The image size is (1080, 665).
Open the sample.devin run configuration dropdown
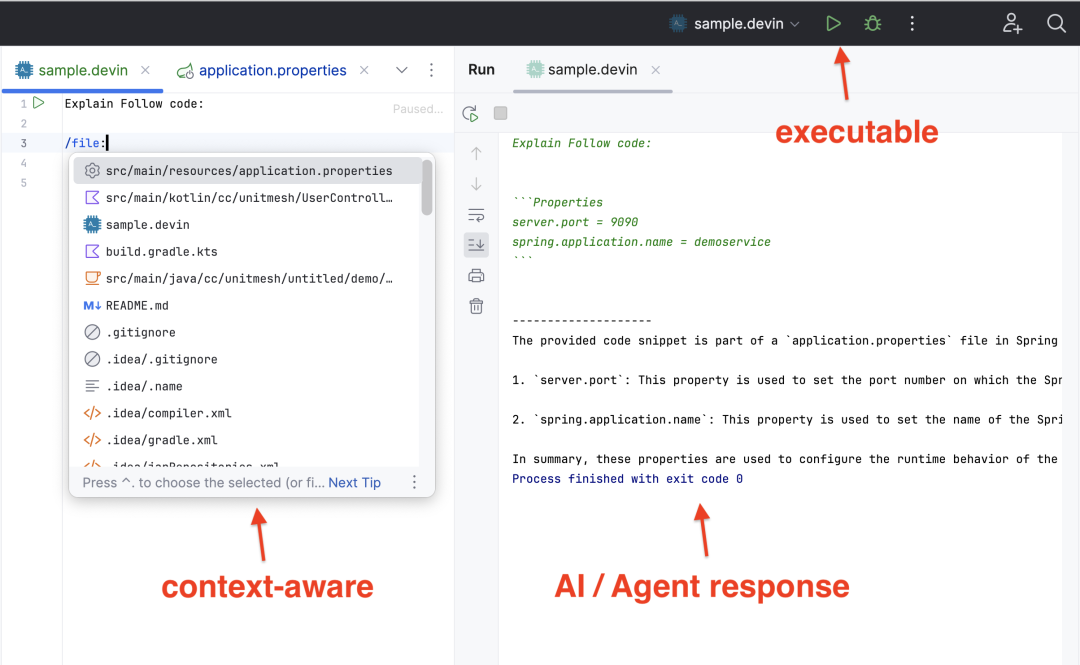point(734,23)
